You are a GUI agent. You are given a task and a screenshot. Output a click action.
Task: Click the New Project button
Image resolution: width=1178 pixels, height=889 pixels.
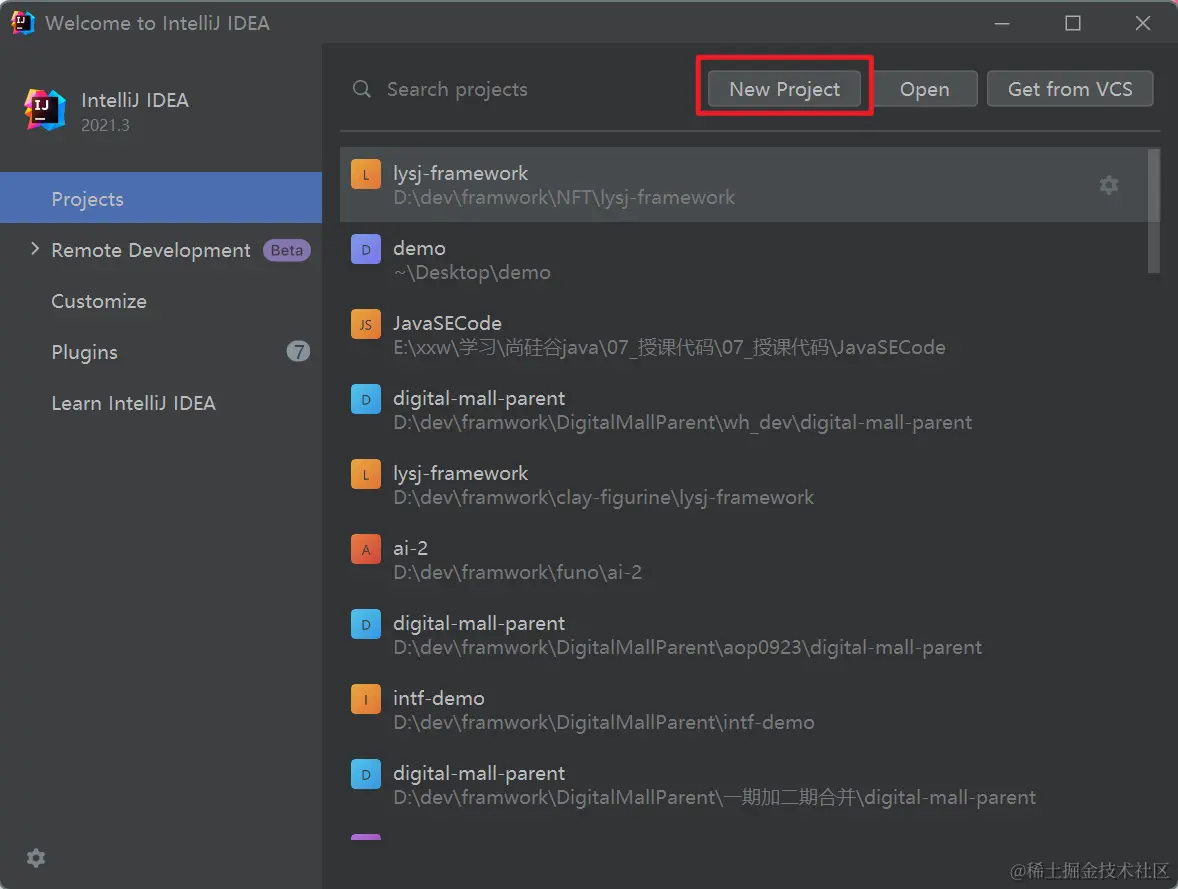click(784, 89)
